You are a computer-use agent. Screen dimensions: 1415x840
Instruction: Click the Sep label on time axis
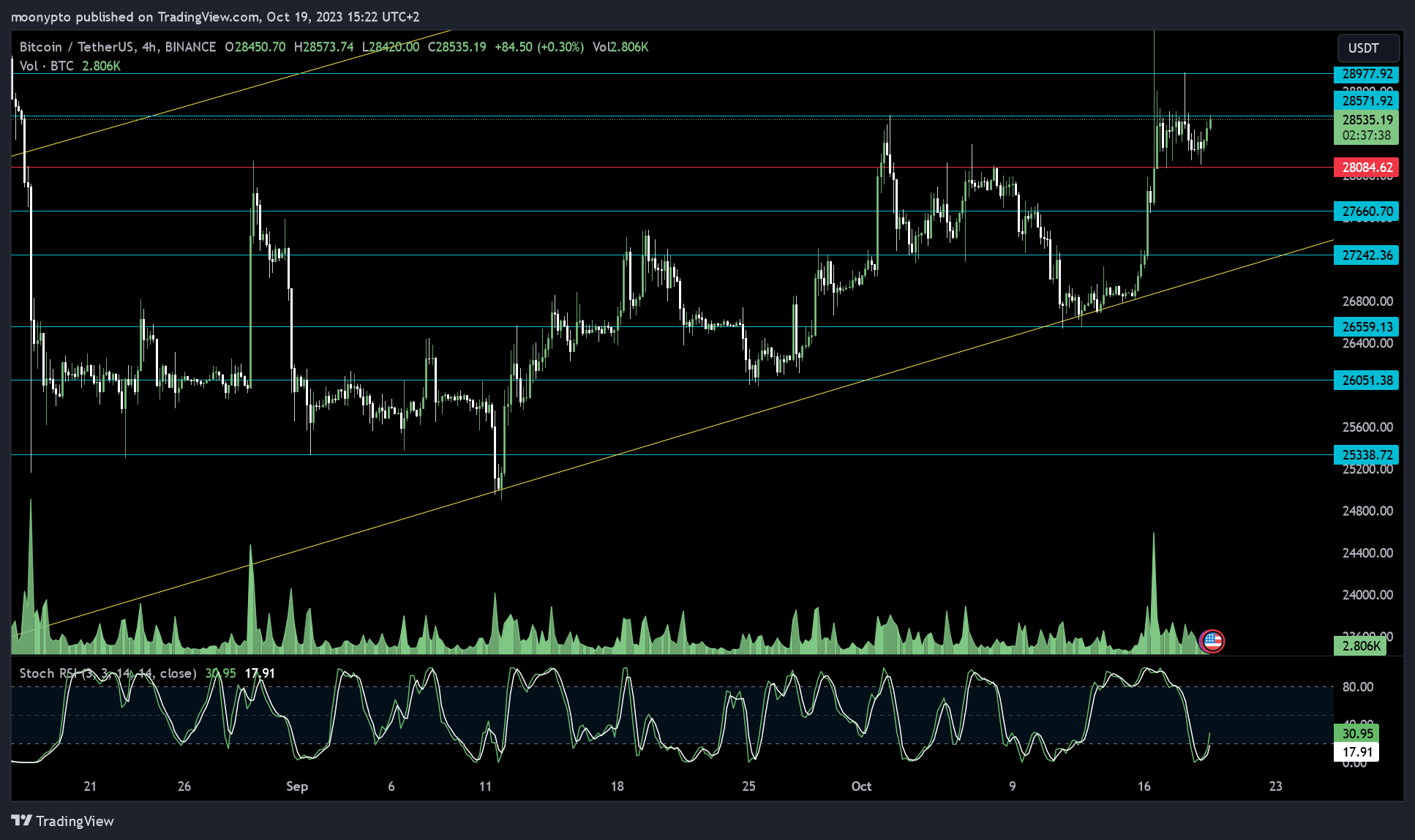click(297, 787)
